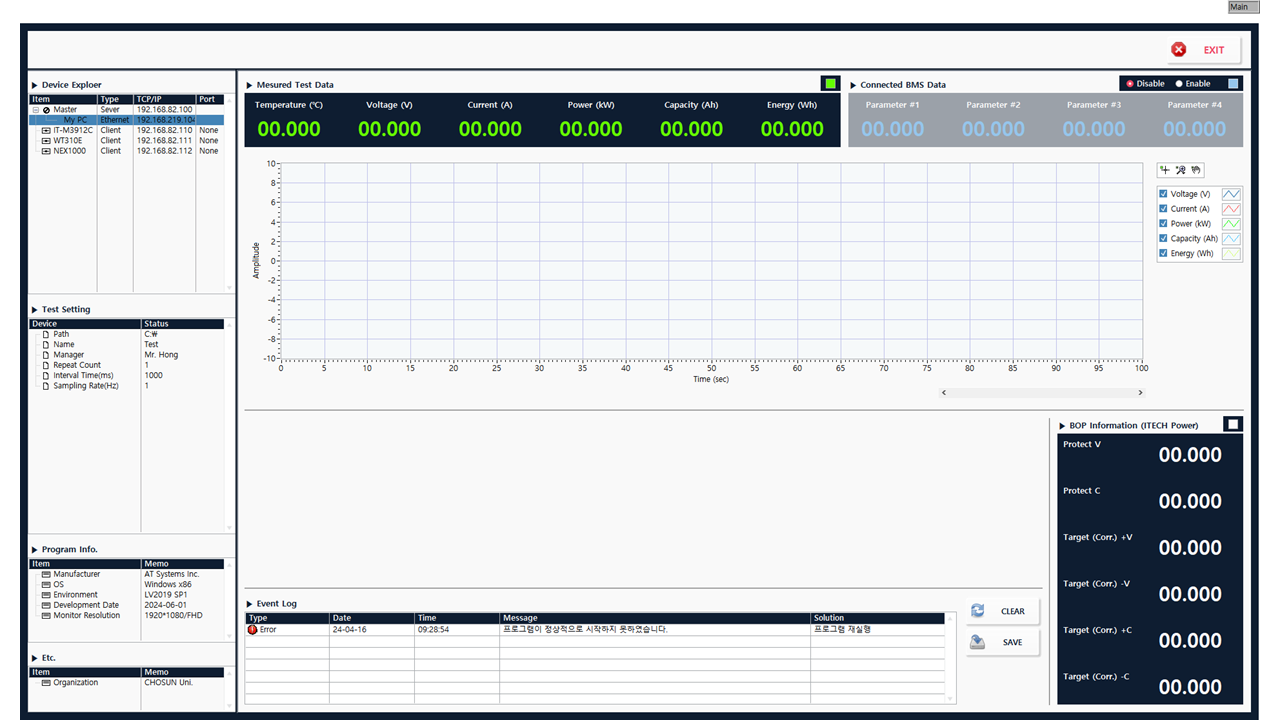Click the CLEAR event log button
This screenshot has width=1280, height=720.
[1003, 611]
